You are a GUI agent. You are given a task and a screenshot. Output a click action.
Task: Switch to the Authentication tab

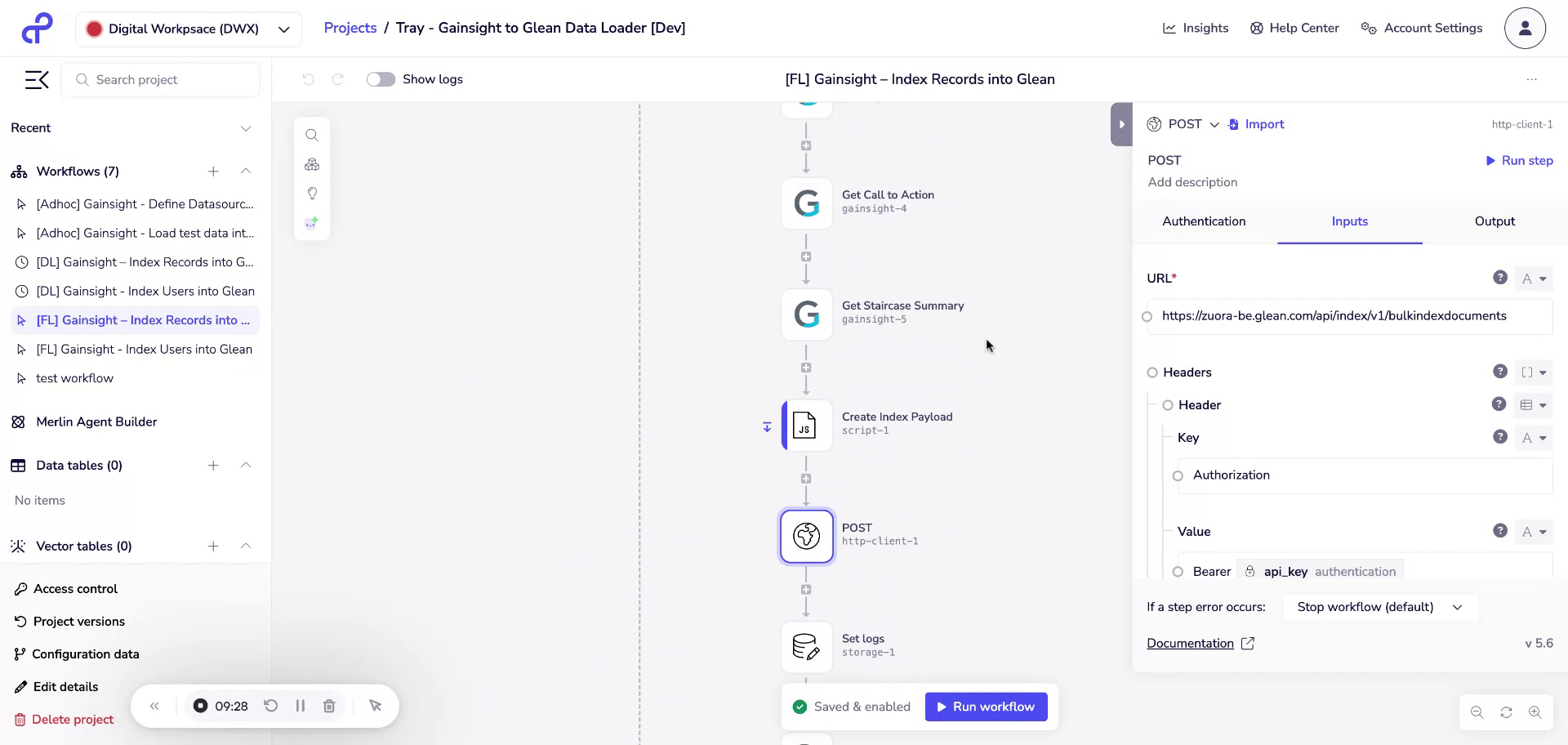coord(1204,221)
